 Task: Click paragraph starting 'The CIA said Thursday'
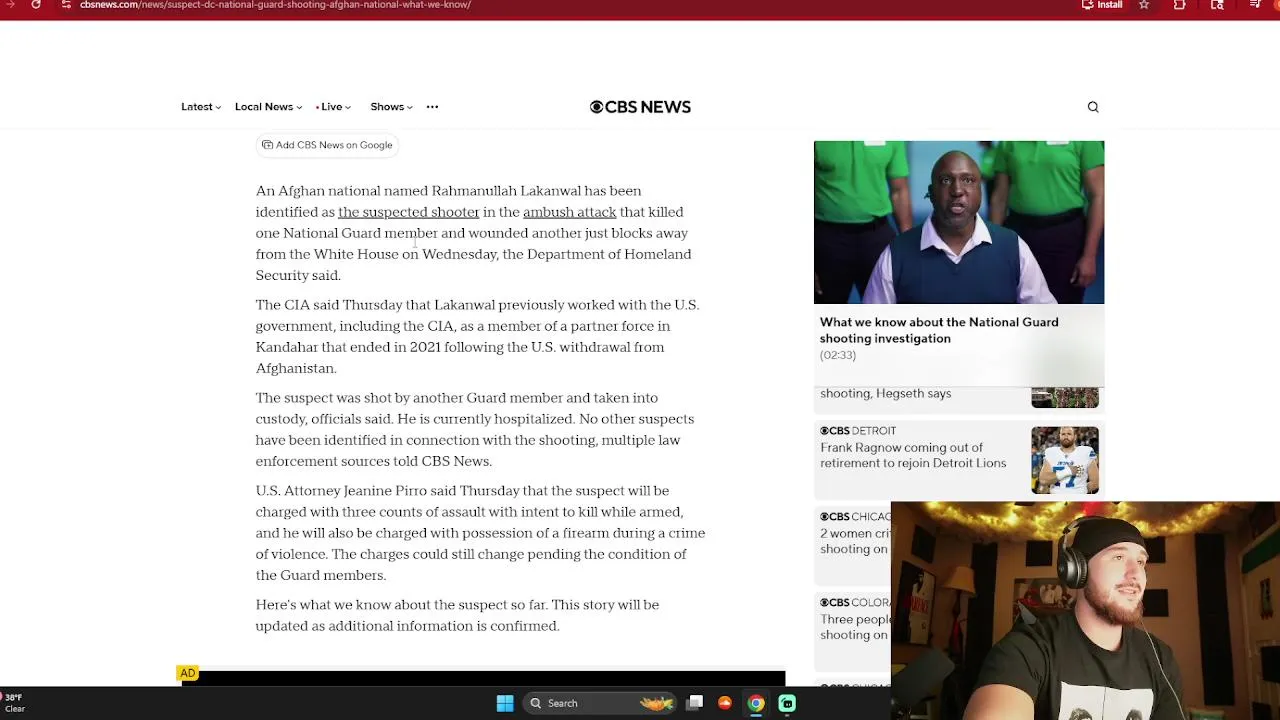[477, 337]
